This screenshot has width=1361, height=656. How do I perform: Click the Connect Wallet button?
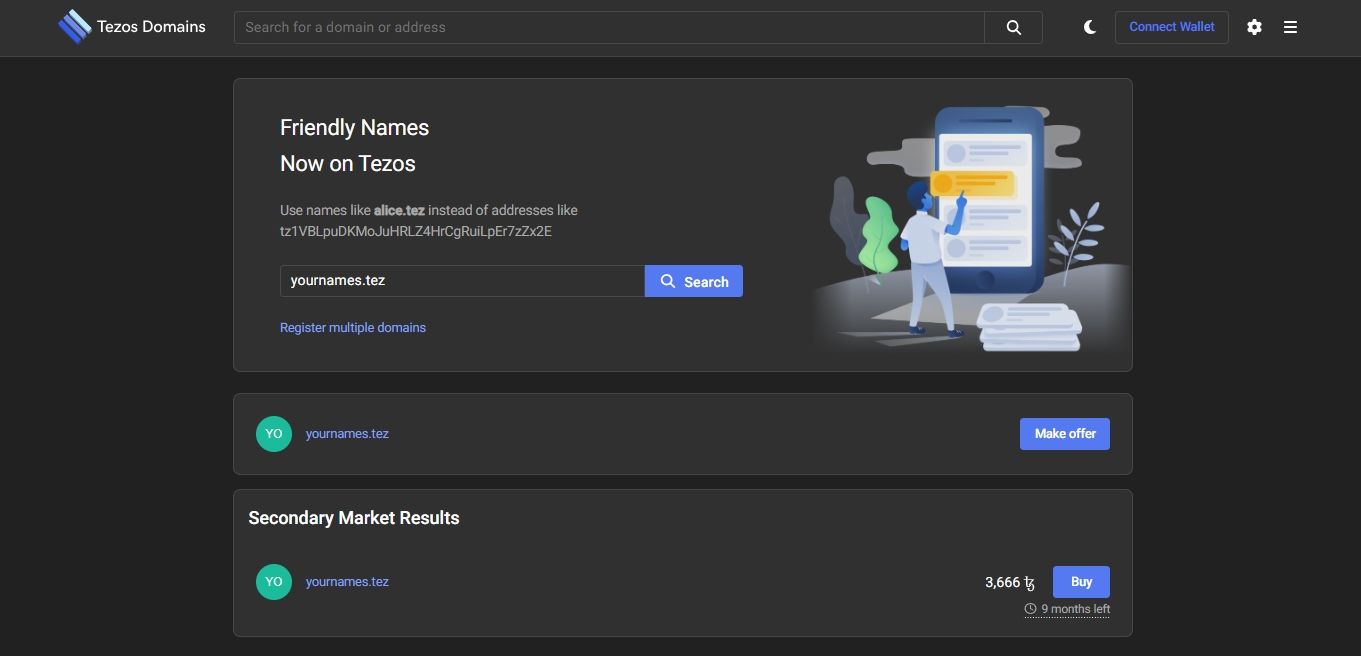pyautogui.click(x=1172, y=27)
